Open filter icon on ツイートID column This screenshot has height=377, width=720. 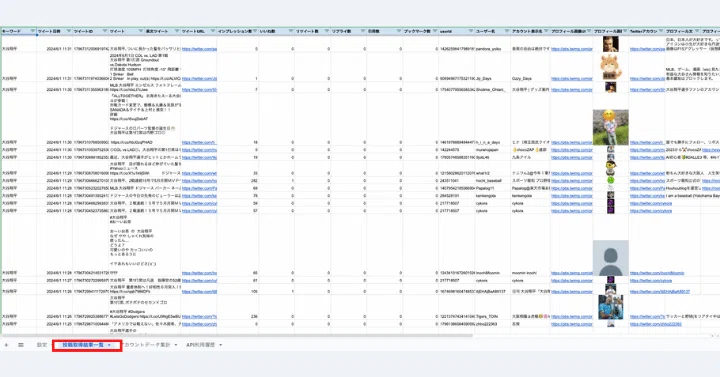pyautogui.click(x=105, y=31)
